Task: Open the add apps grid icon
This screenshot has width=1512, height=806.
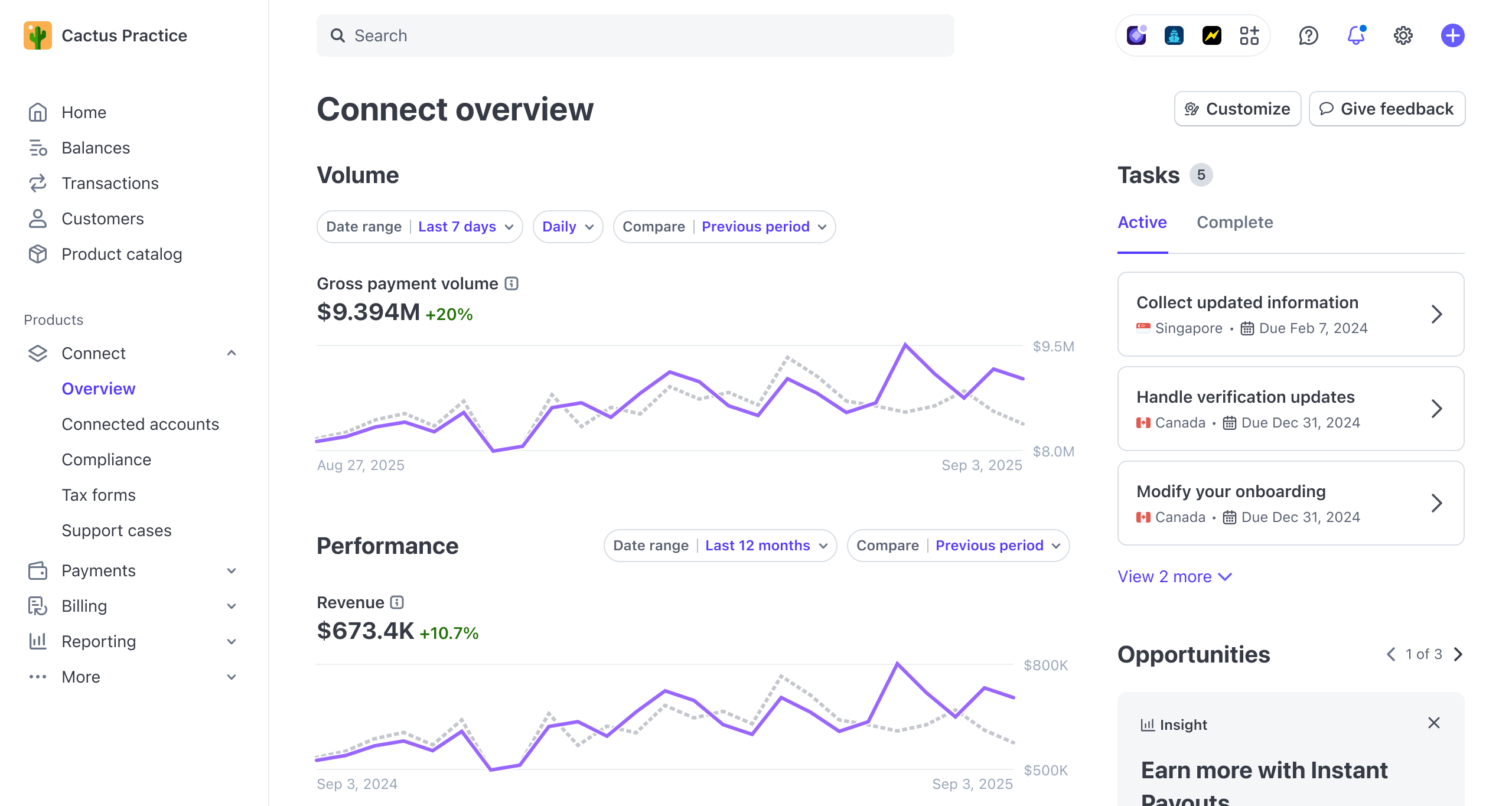Action: [1249, 35]
